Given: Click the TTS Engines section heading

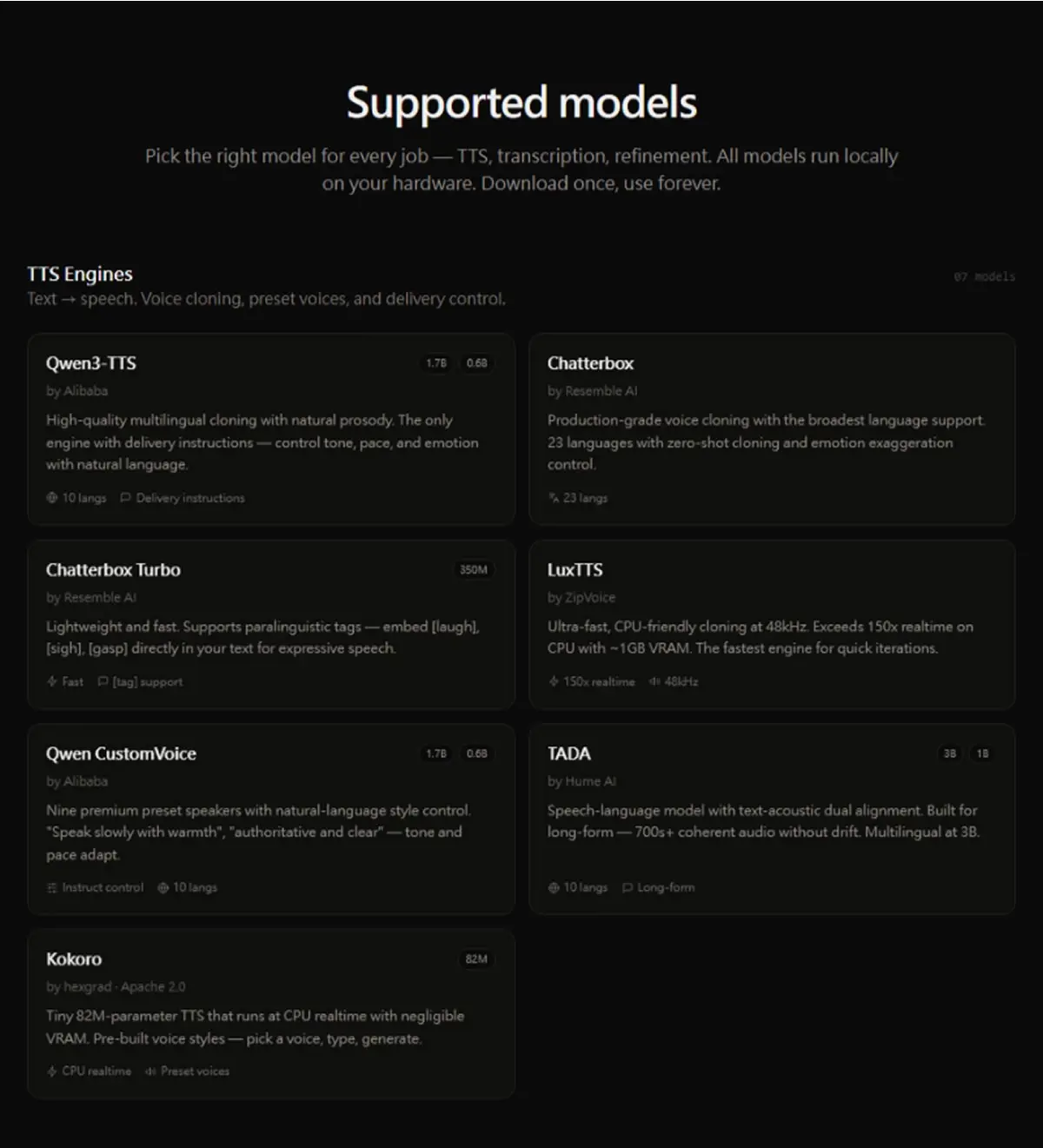Looking at the screenshot, I should (x=80, y=274).
